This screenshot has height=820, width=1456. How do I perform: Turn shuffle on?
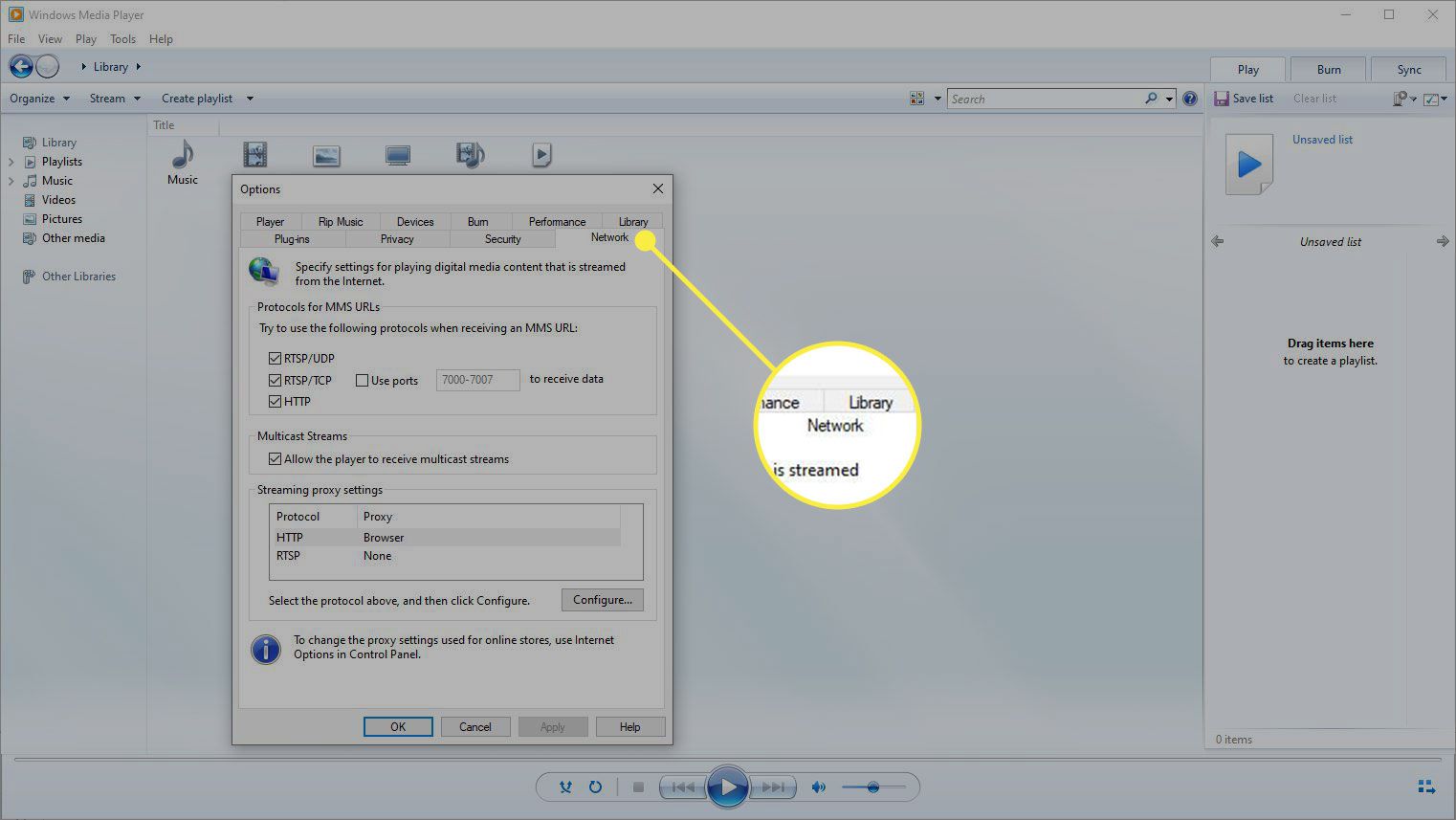(x=565, y=787)
